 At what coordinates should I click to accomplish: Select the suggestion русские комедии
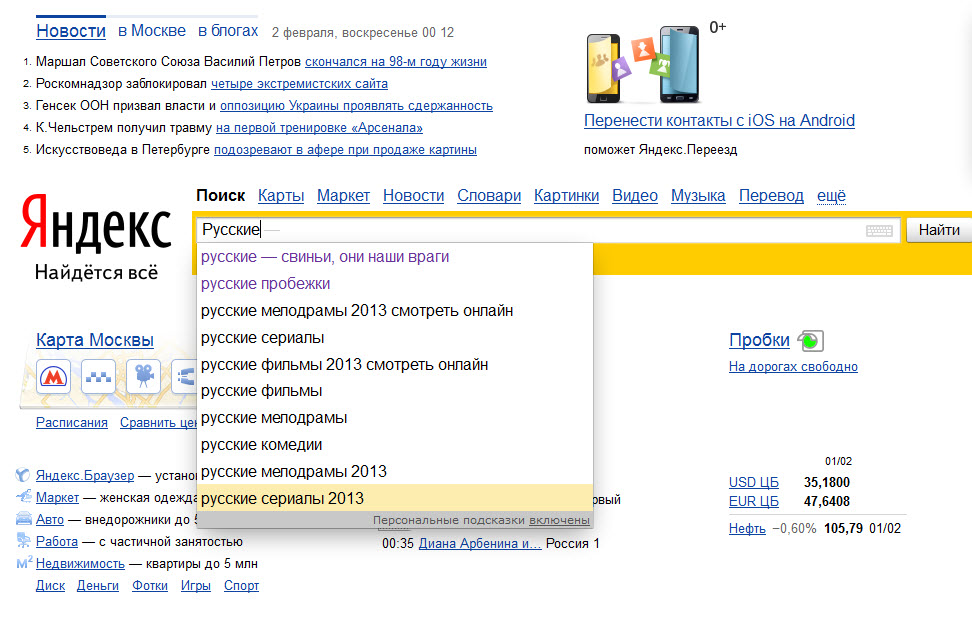[395, 445]
